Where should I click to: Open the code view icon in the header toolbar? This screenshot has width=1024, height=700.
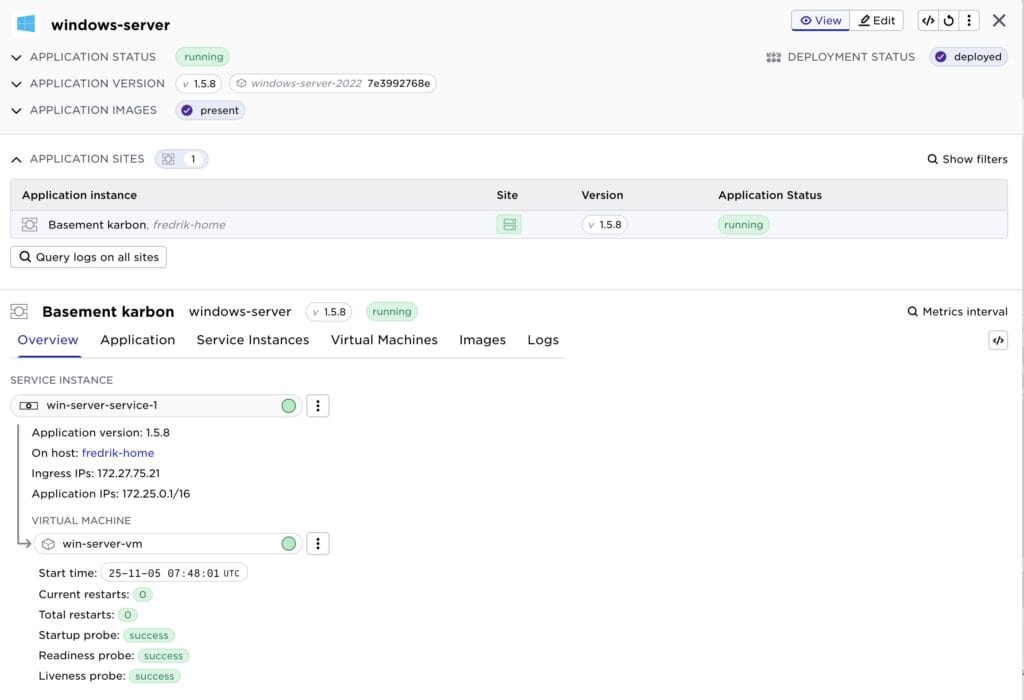point(929,20)
